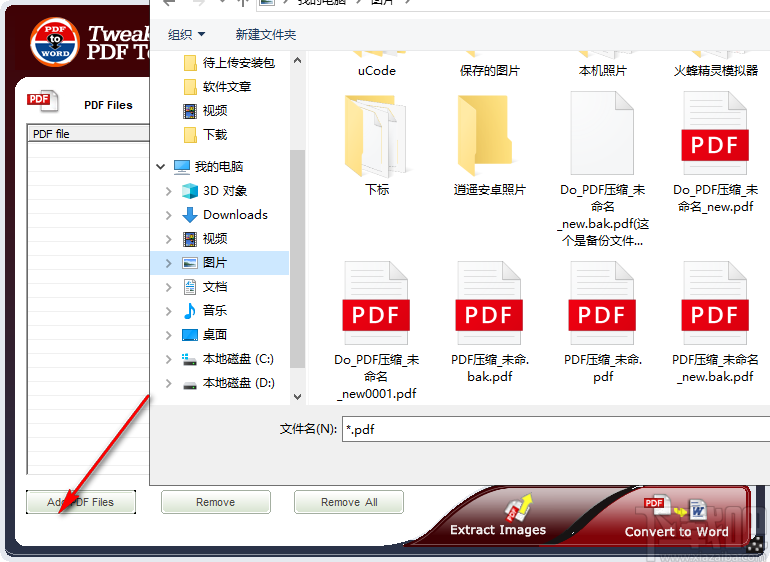Select the Downloads tree item
This screenshot has height=562, width=770.
[225, 215]
